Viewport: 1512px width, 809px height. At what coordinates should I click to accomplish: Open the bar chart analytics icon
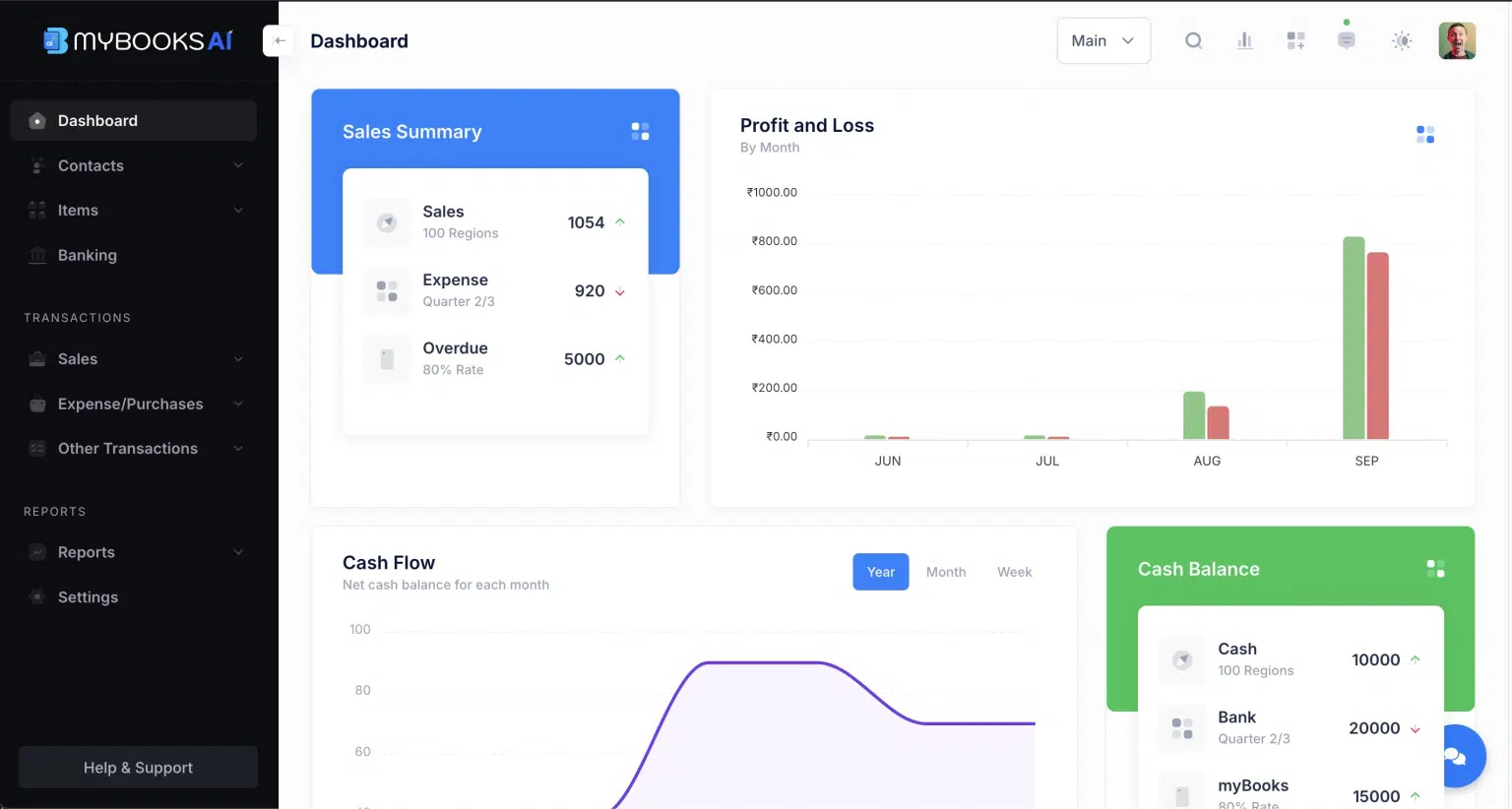pyautogui.click(x=1244, y=40)
